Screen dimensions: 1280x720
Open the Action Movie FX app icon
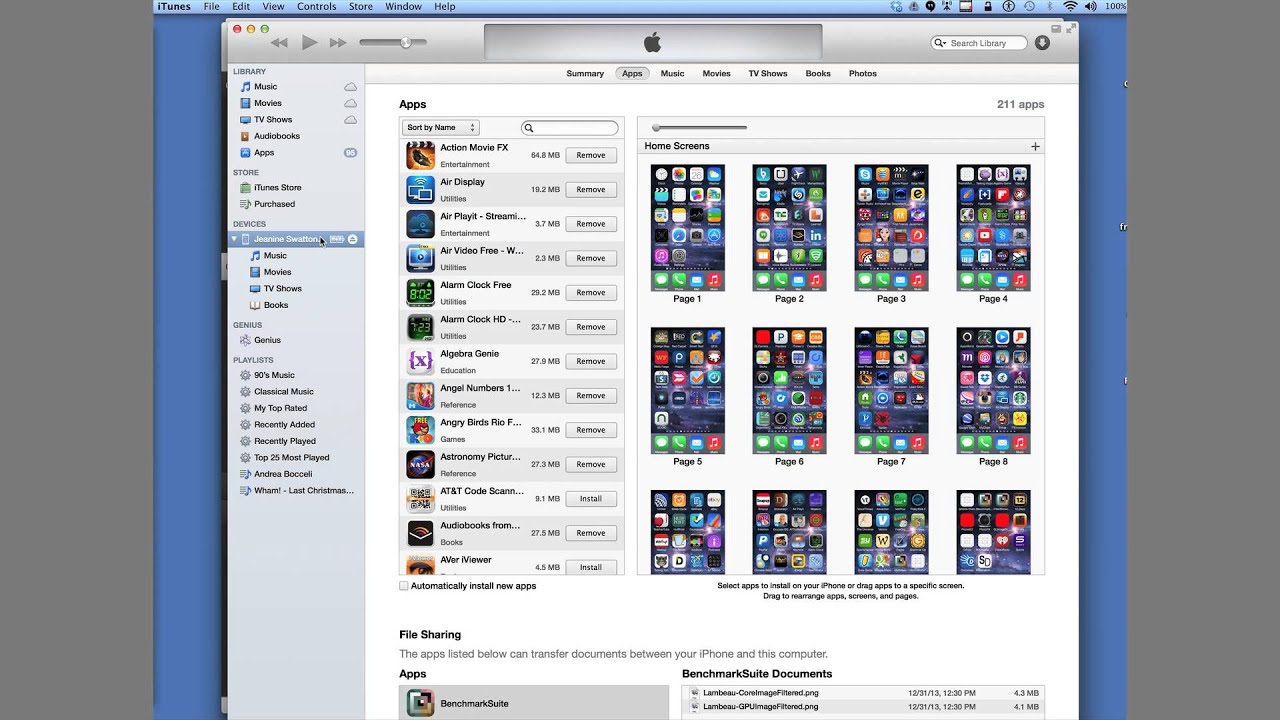click(420, 155)
